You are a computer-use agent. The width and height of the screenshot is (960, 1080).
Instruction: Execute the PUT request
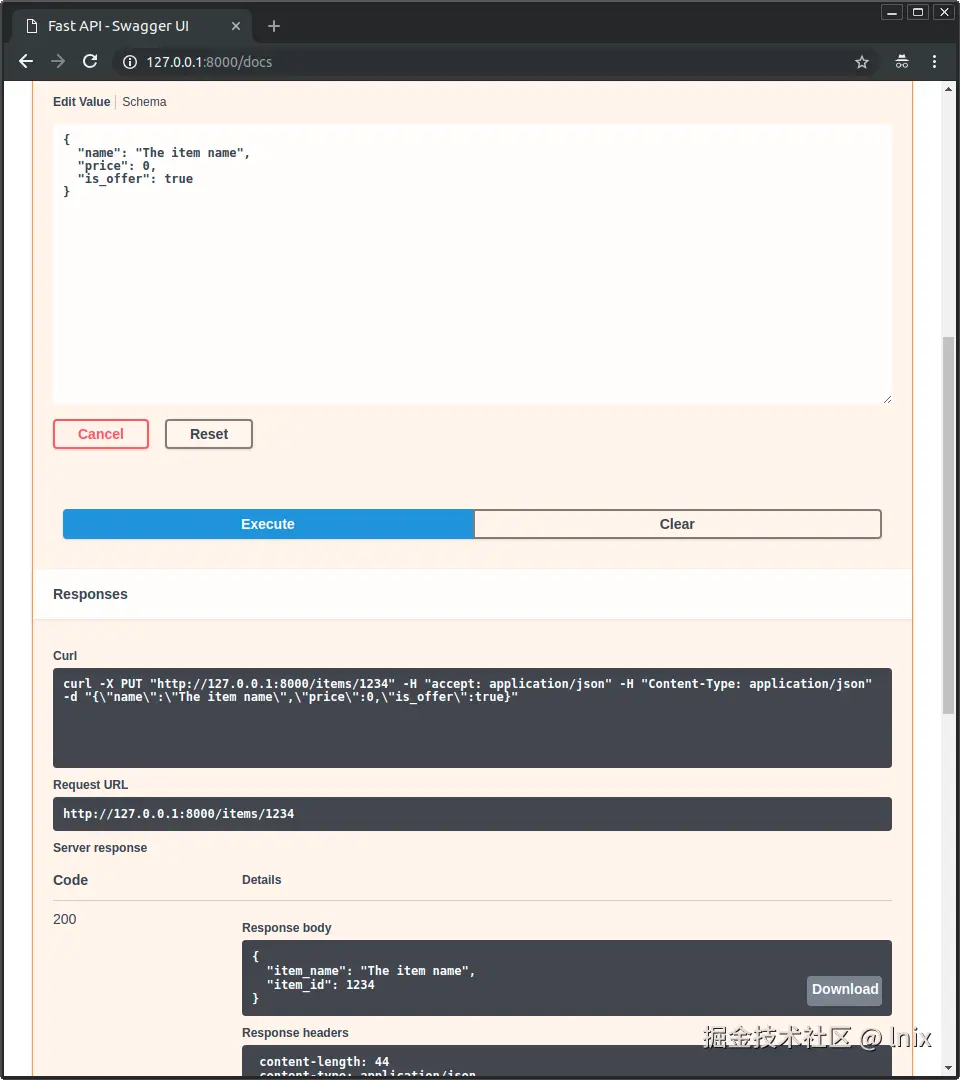coord(267,524)
